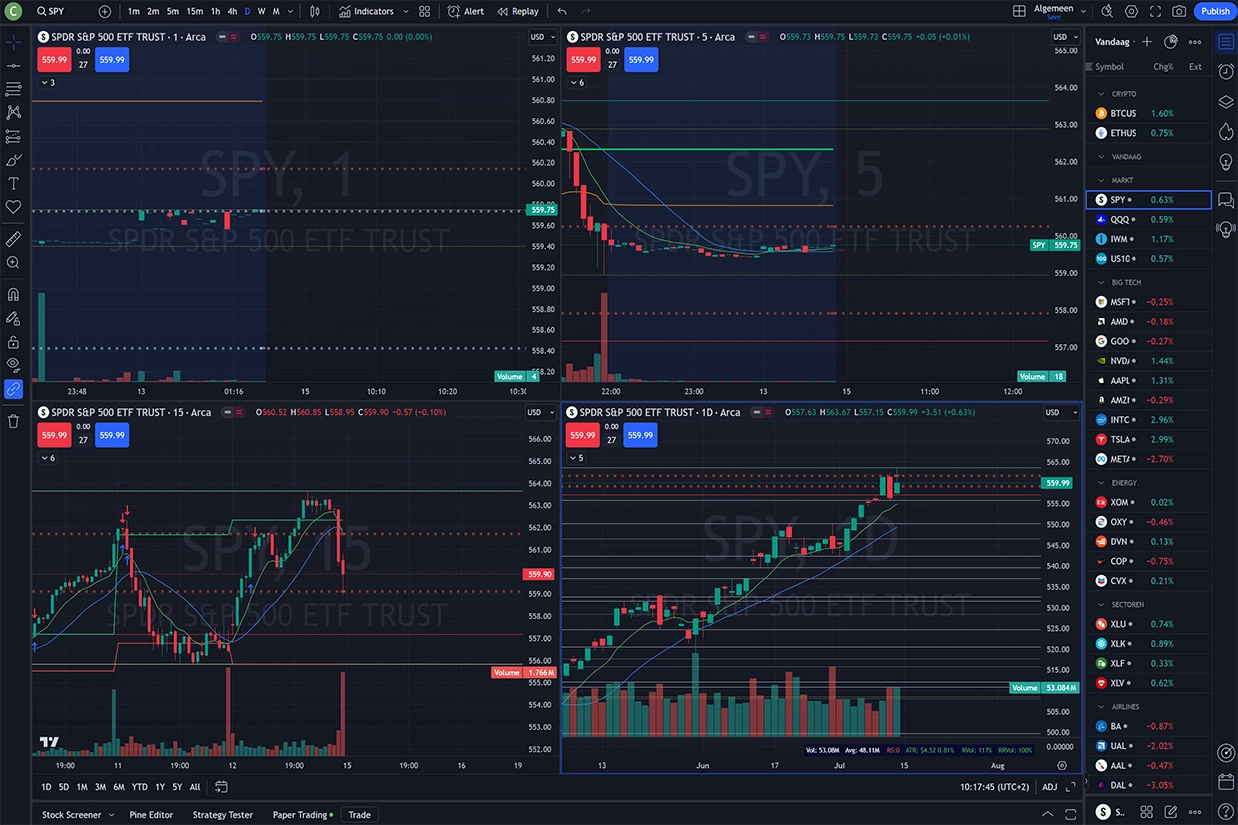Open the object tree layers panel
The width and height of the screenshot is (1238, 825).
1226,101
